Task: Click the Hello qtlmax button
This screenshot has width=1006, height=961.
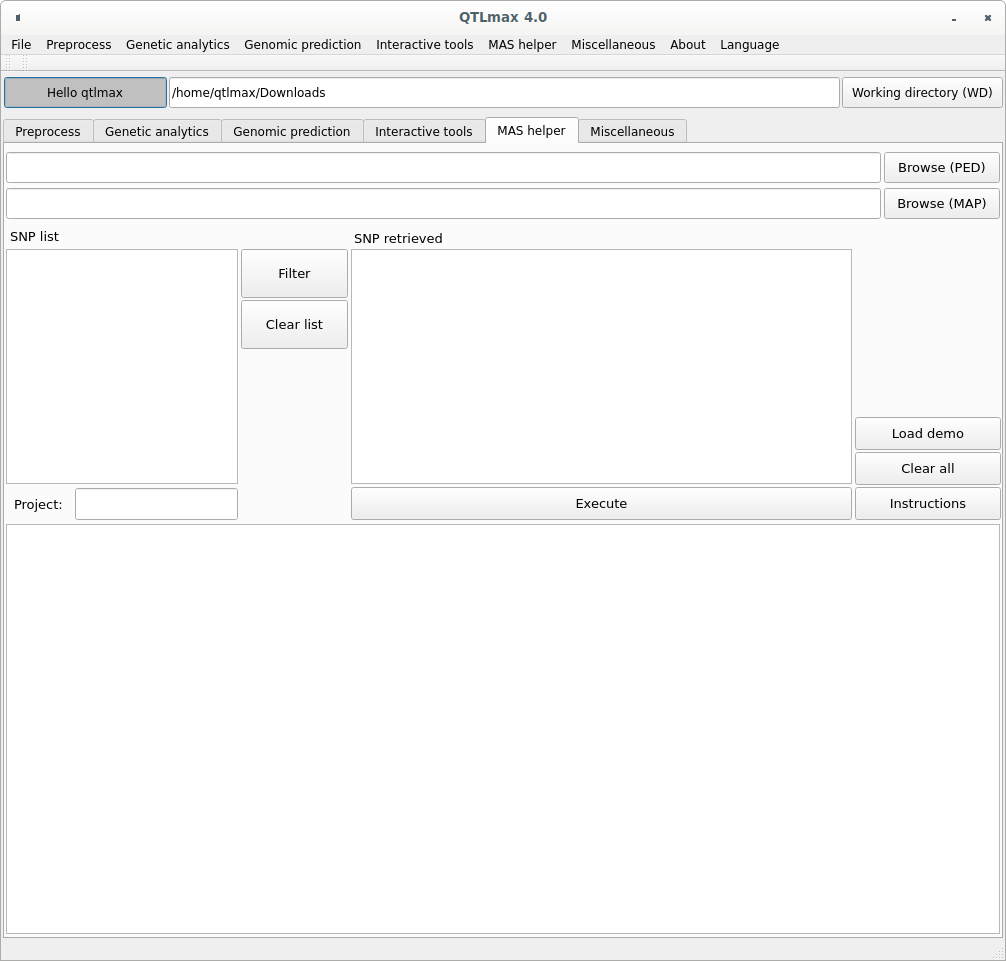Action: (x=85, y=93)
